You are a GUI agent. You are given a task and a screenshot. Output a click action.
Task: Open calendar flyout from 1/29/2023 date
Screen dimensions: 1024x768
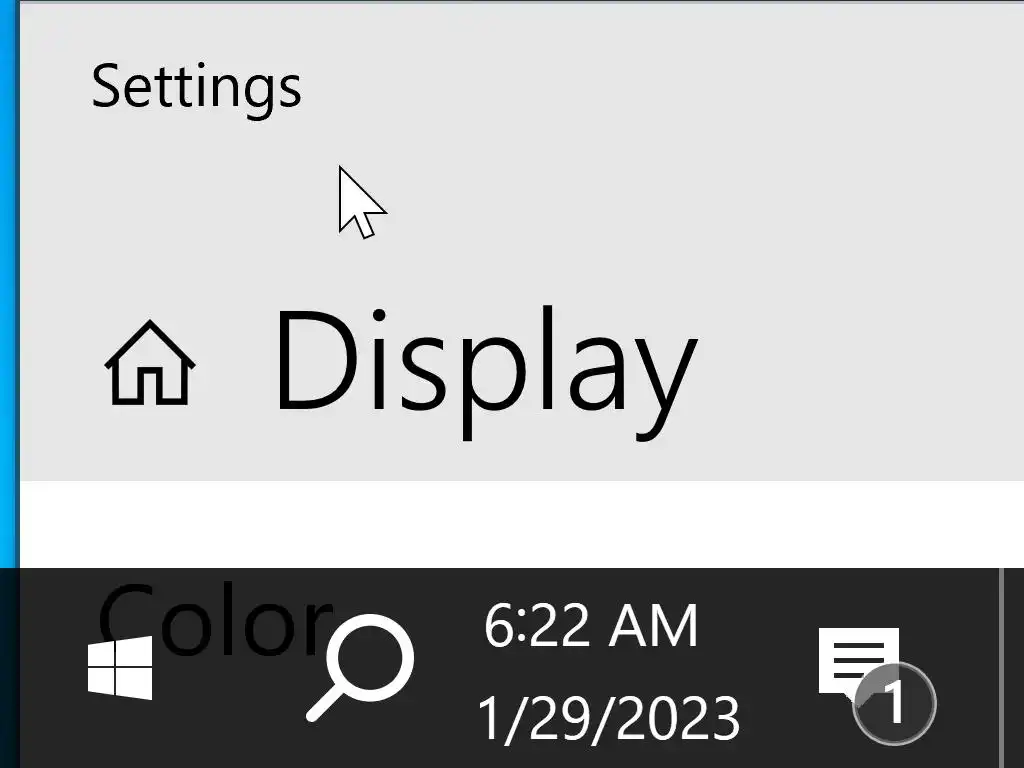[x=609, y=718]
